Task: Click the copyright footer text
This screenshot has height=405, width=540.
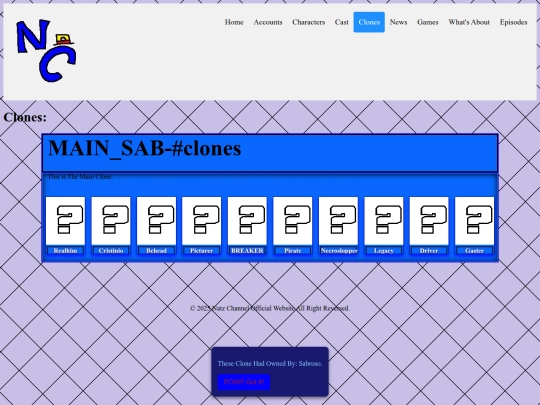Action: click(x=270, y=308)
